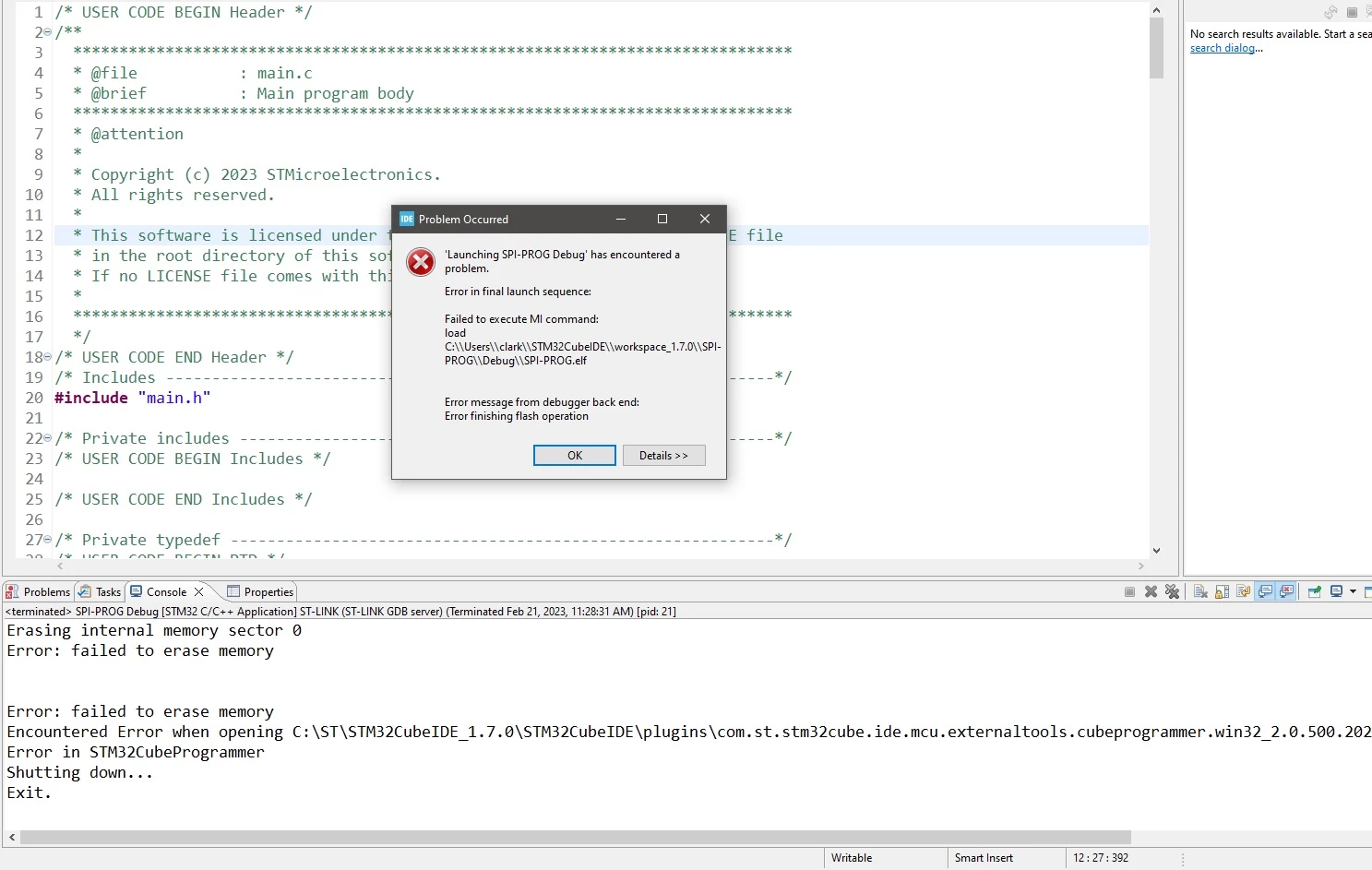The image size is (1372, 870).
Task: Open the Display Selected Console dropdown arrow
Action: point(1353,592)
